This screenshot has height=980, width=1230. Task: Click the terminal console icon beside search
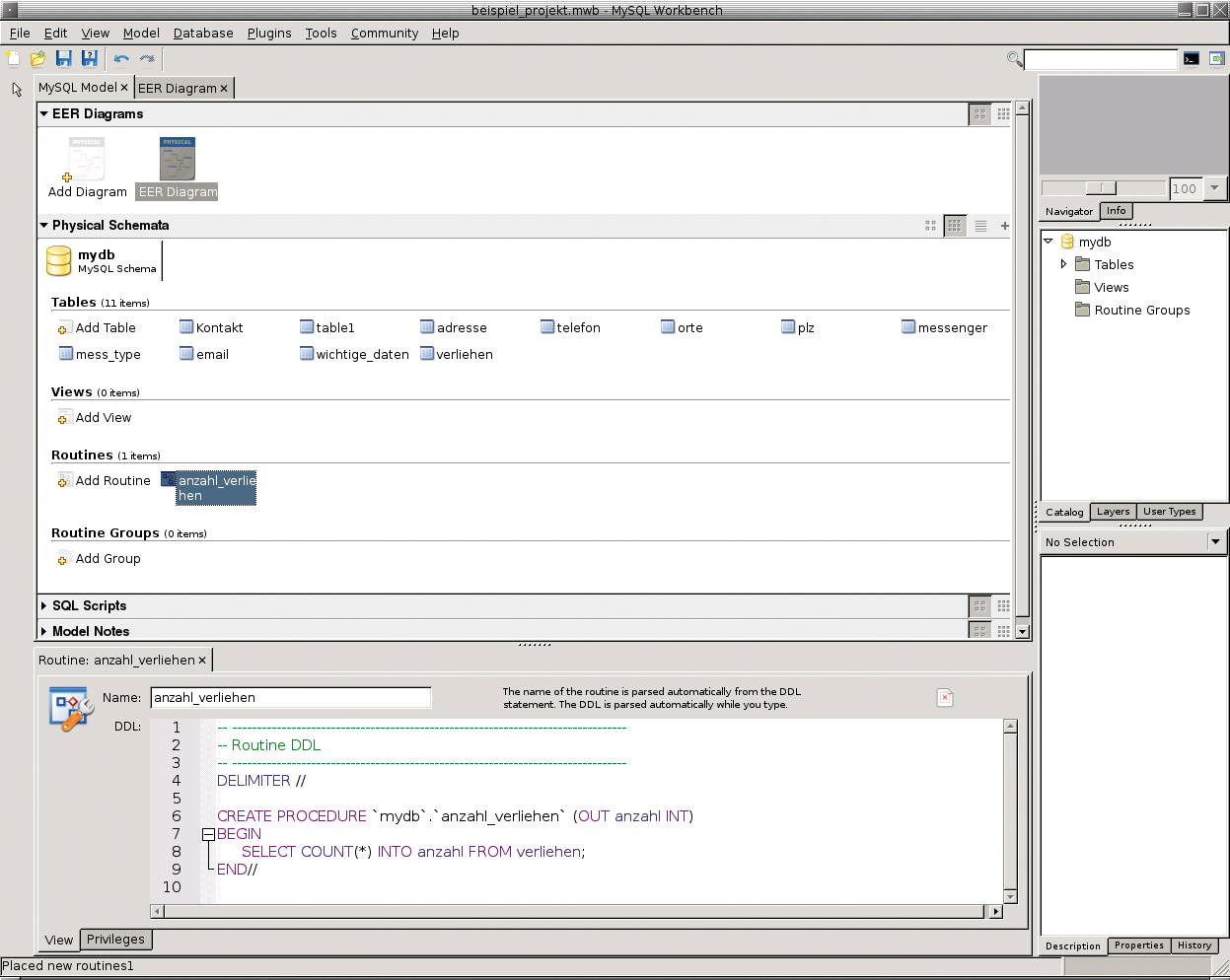pos(1192,59)
